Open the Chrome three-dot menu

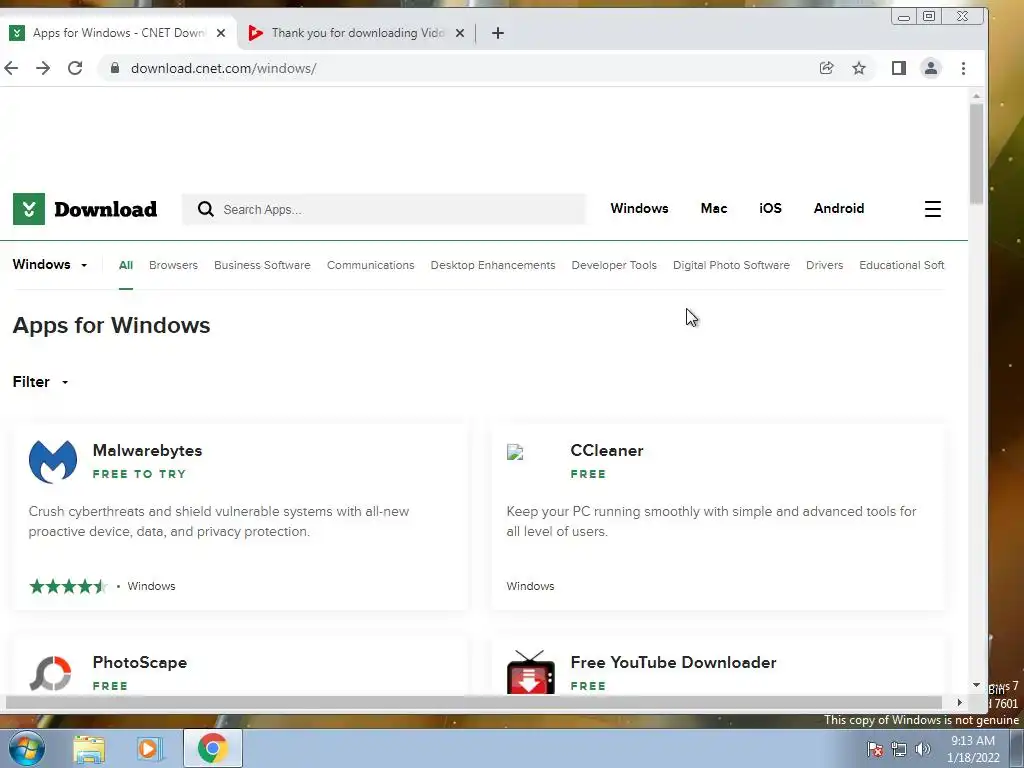pos(963,68)
